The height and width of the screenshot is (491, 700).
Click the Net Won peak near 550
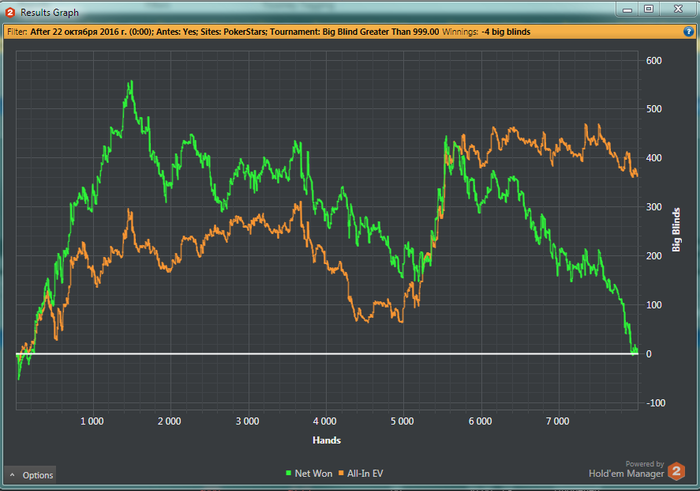pyautogui.click(x=131, y=84)
